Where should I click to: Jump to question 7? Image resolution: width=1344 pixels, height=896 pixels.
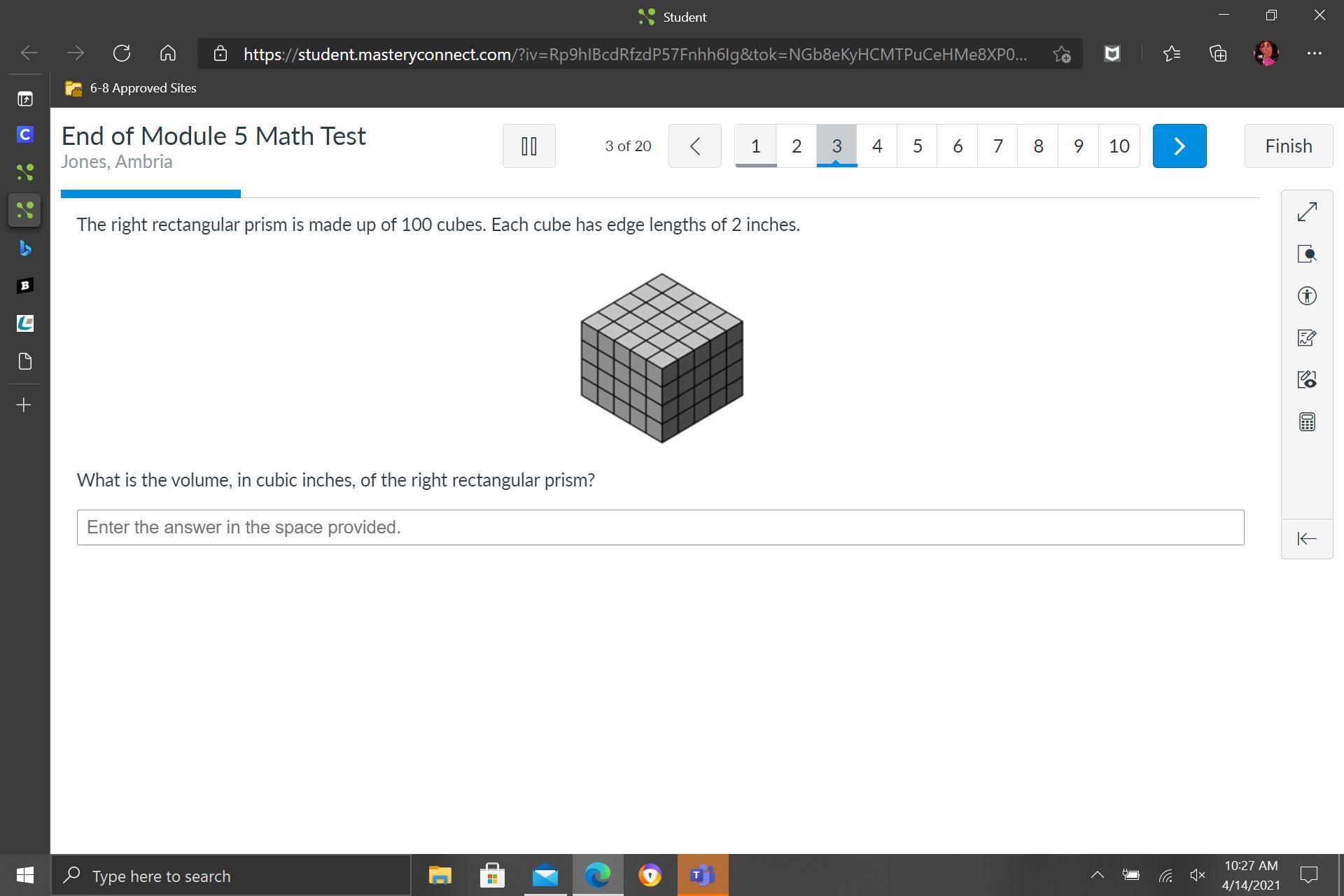(998, 146)
